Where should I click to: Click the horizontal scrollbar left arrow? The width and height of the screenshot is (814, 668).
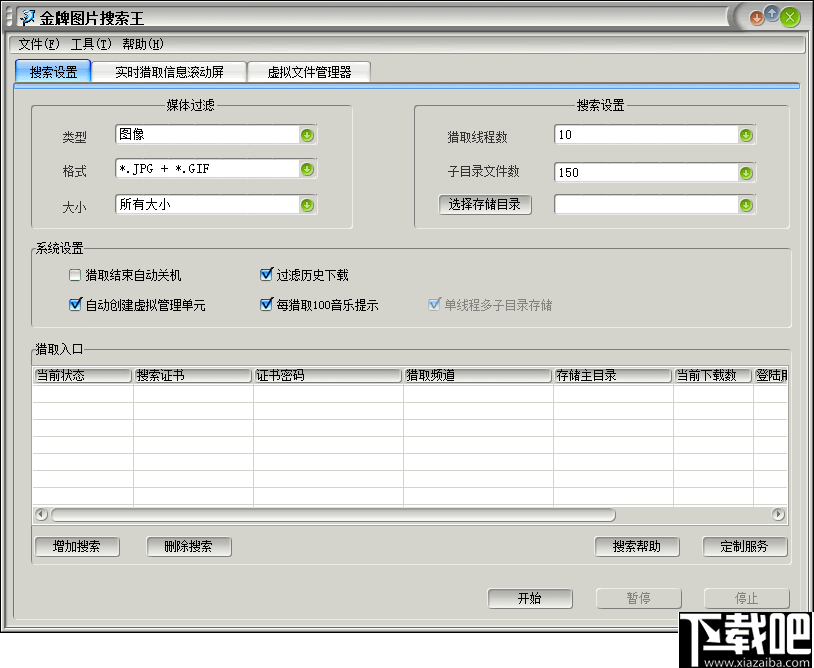42,515
